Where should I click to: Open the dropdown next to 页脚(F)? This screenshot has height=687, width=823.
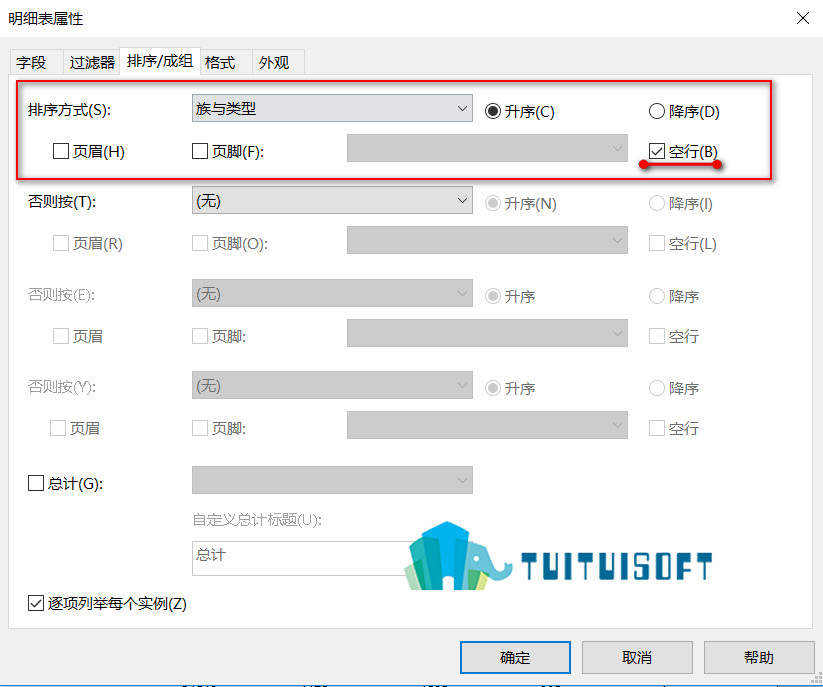(487, 148)
